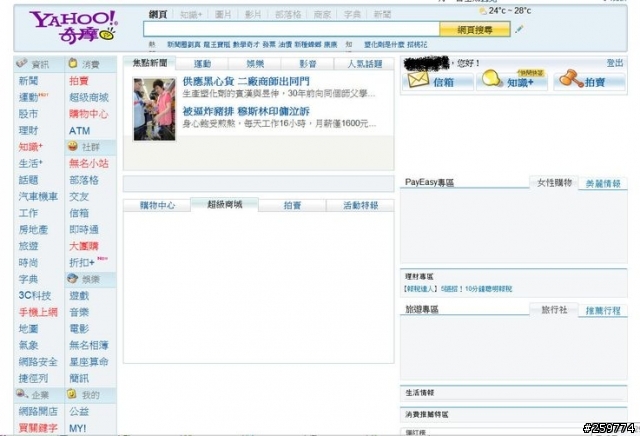Select the 知識+ search tab
This screenshot has height=436, width=640.
click(191, 15)
